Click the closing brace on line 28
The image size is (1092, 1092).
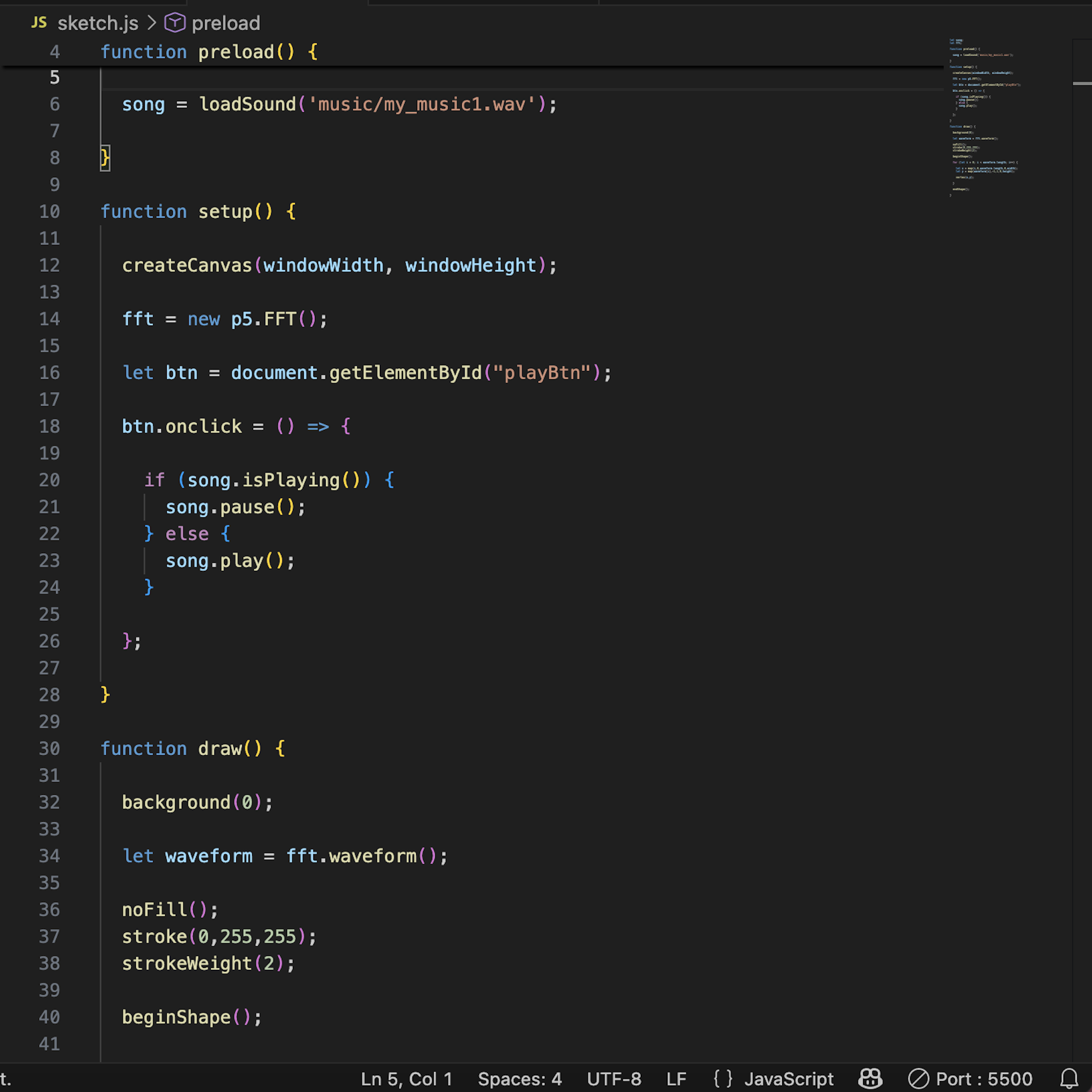105,695
